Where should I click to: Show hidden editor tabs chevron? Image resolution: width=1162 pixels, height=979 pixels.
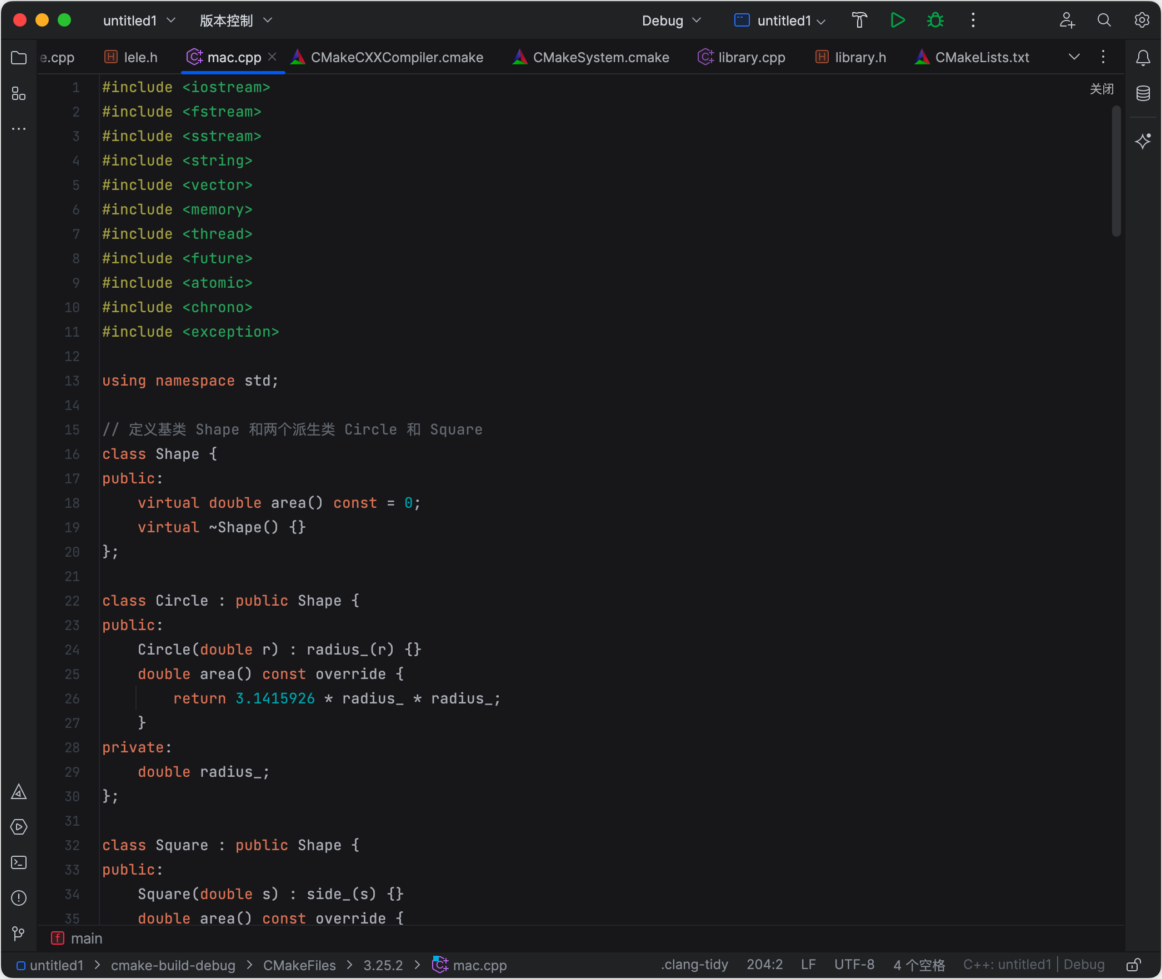[1074, 57]
